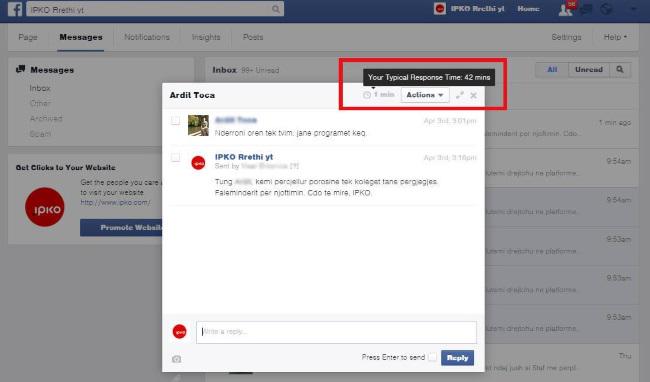
Task: Toggle the Press Enter to send checkbox
Action: [432, 357]
